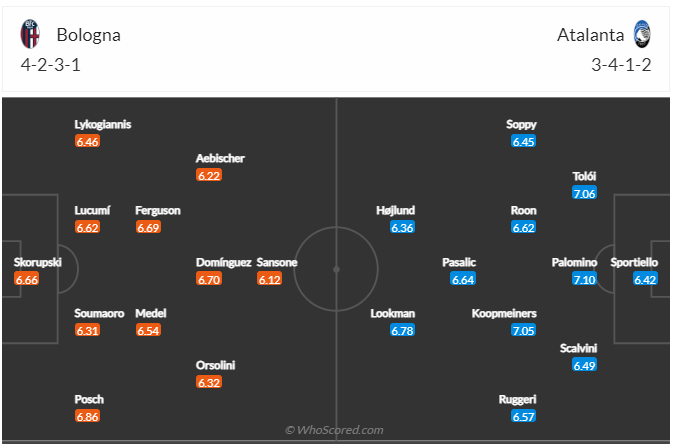Open the Bologna team name link

pyautogui.click(x=88, y=35)
